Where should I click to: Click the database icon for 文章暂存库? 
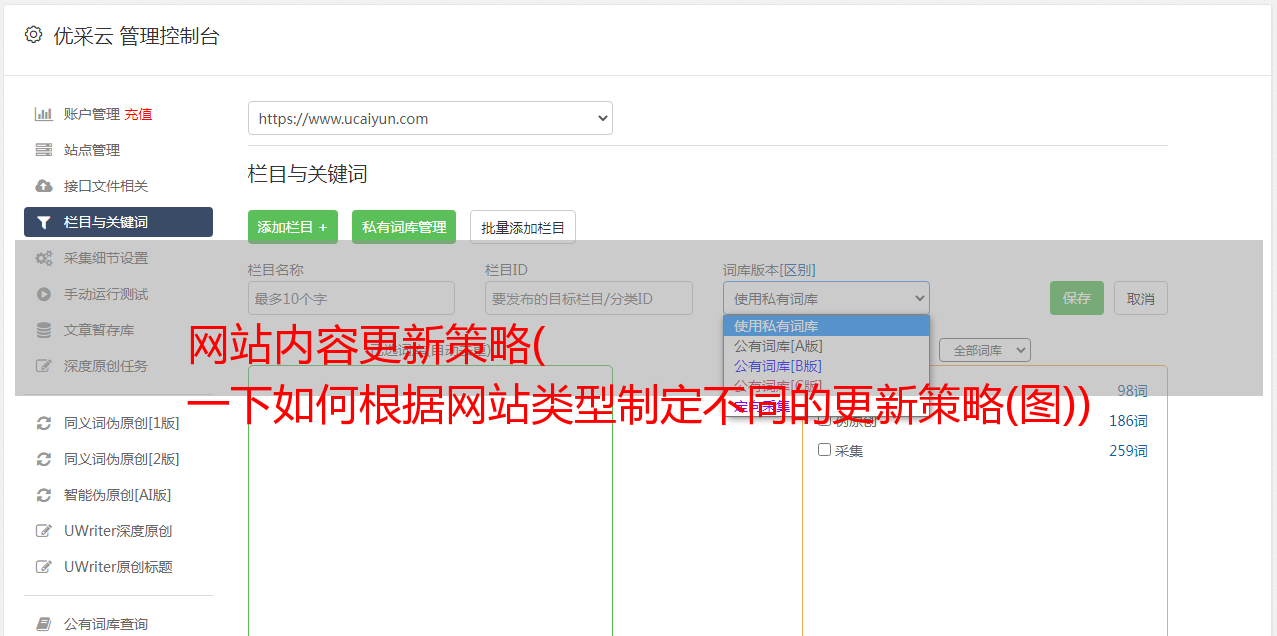[44, 330]
